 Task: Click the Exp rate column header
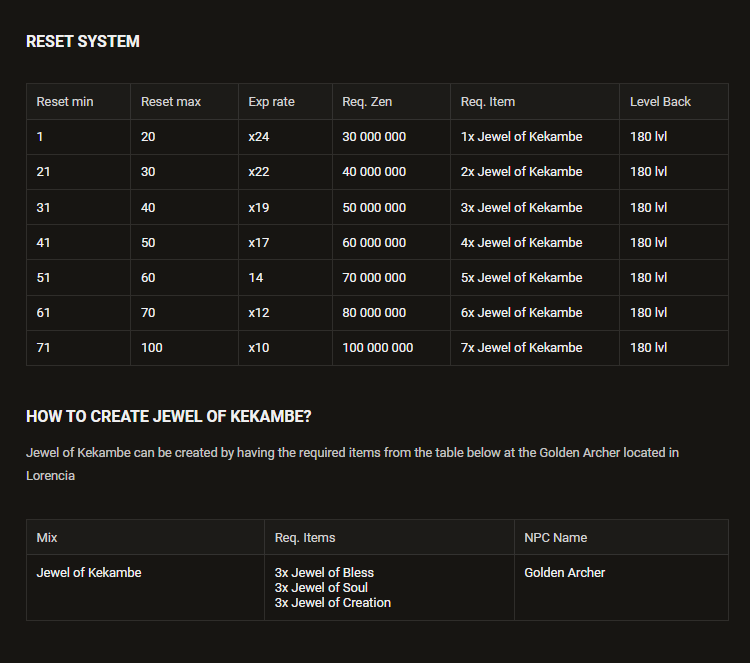[x=285, y=102]
